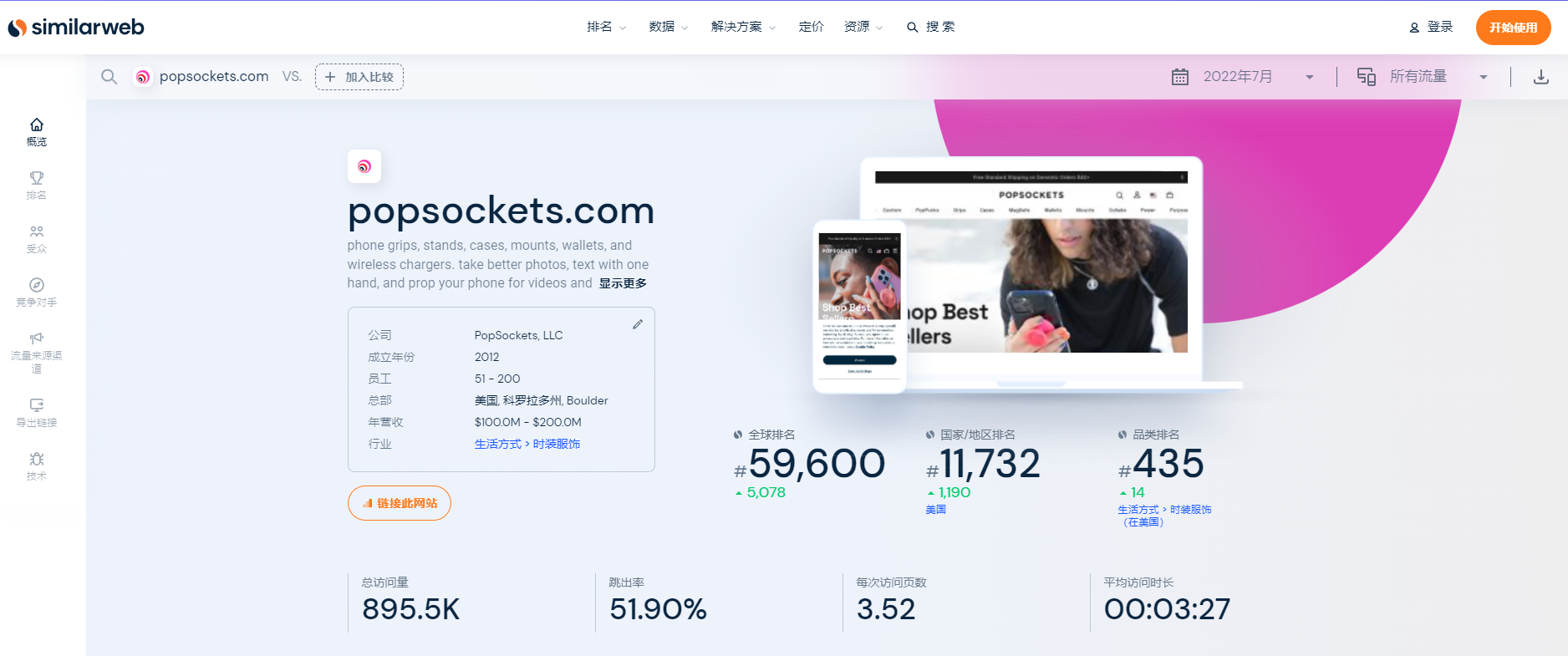Click the devices icon beside 所有流量
This screenshot has height=656, width=1568.
coord(1367,77)
